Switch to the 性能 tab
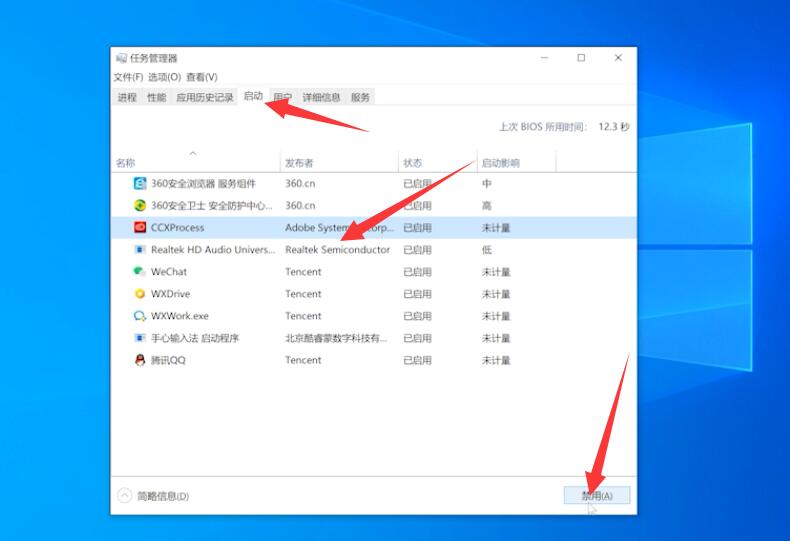Viewport: 790px width, 541px height. click(x=156, y=97)
